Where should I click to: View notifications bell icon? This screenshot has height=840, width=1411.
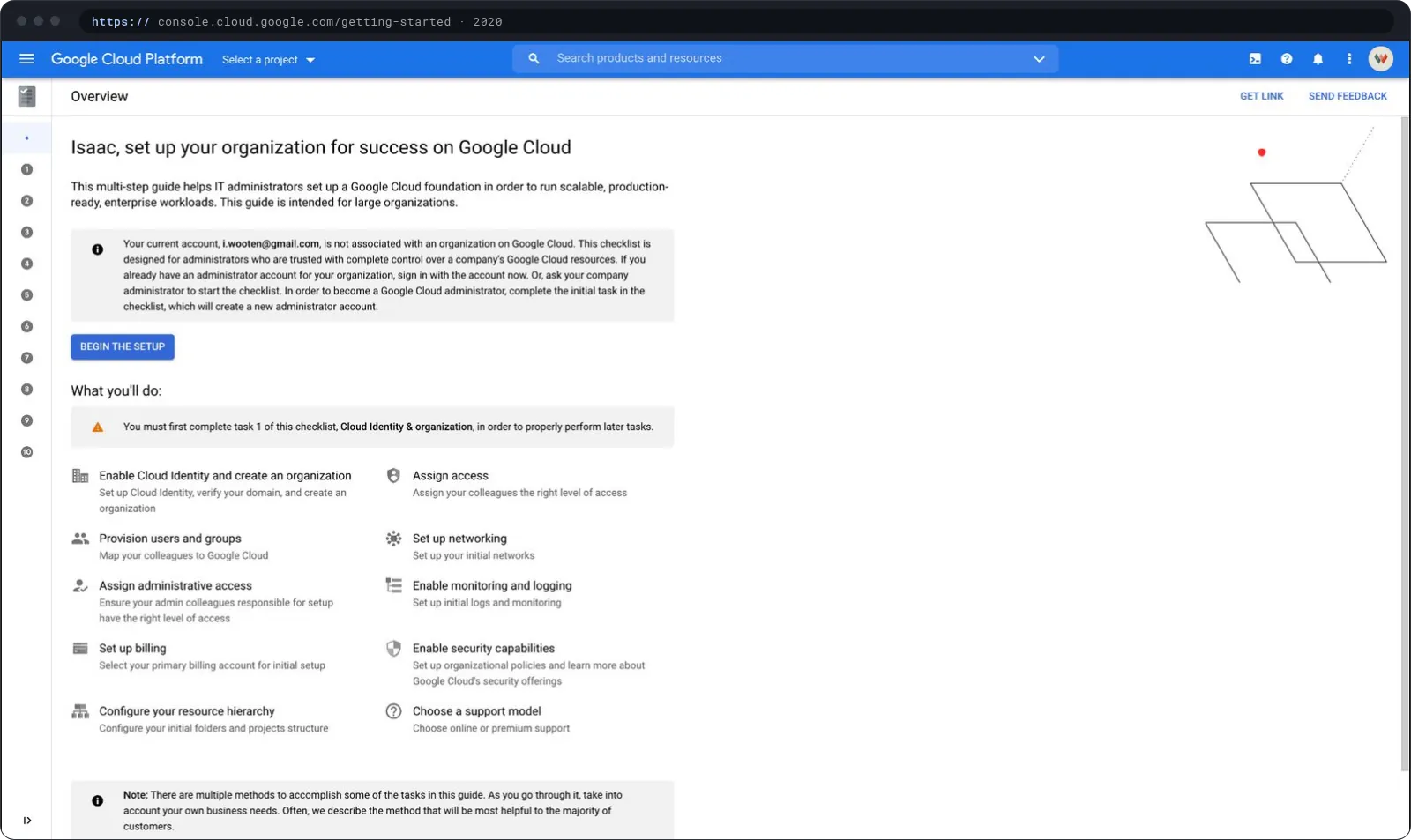click(x=1318, y=59)
